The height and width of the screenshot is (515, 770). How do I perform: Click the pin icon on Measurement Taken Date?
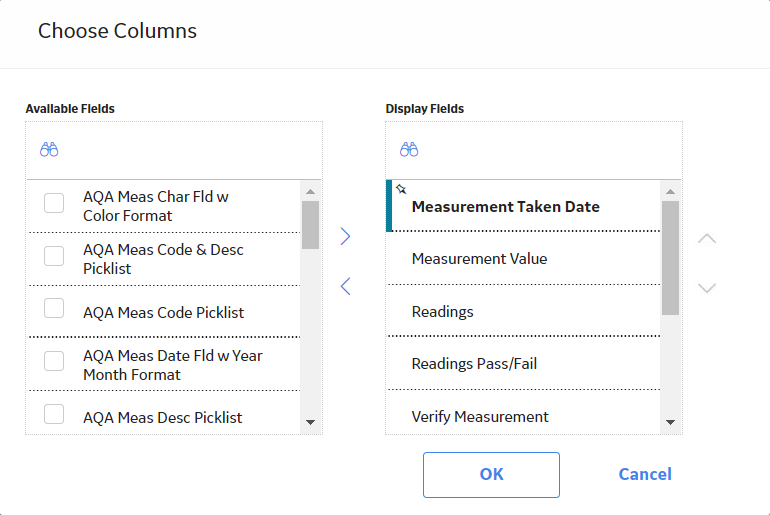click(401, 189)
